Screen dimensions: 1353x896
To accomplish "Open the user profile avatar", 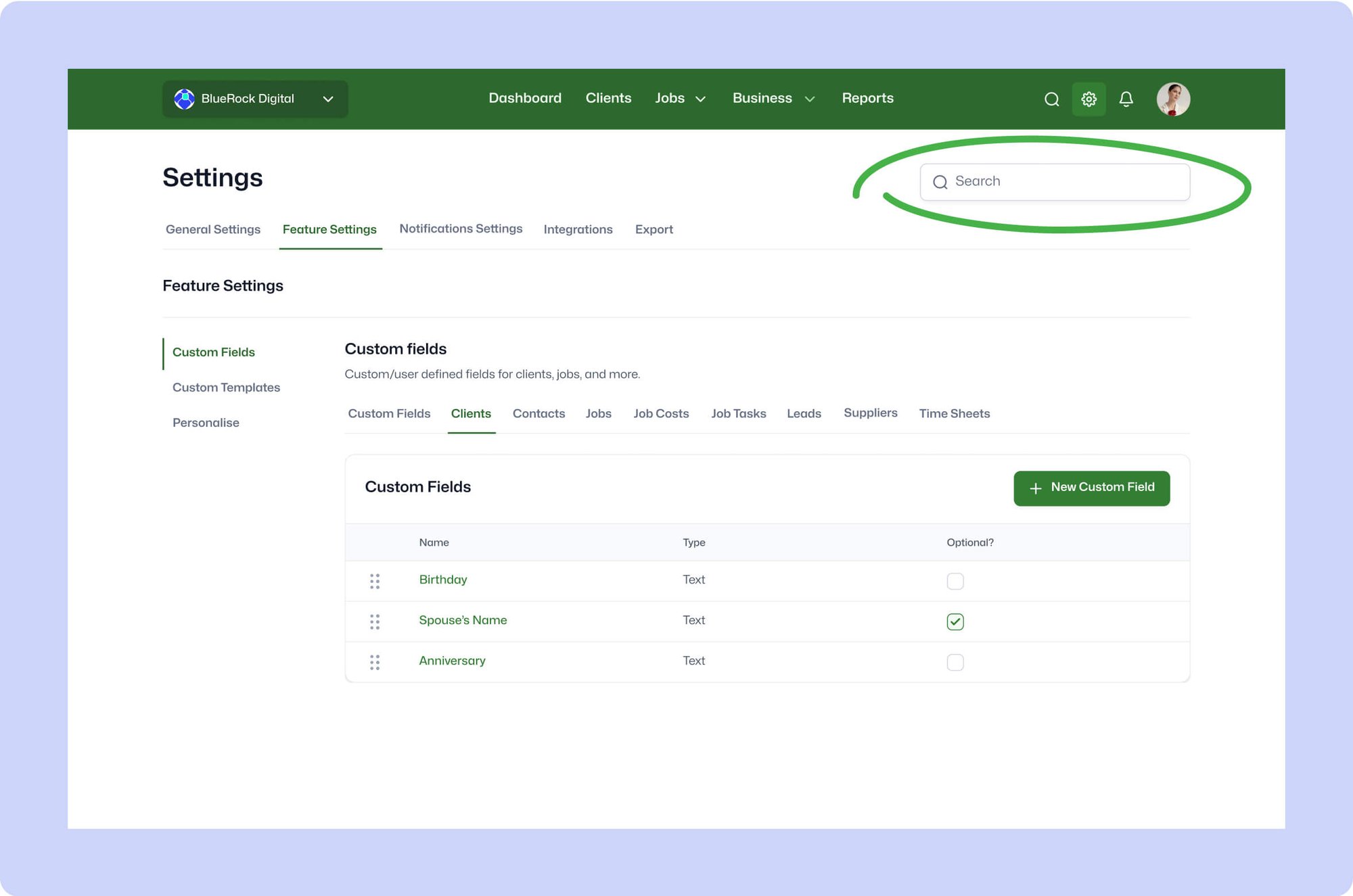I will coord(1173,99).
